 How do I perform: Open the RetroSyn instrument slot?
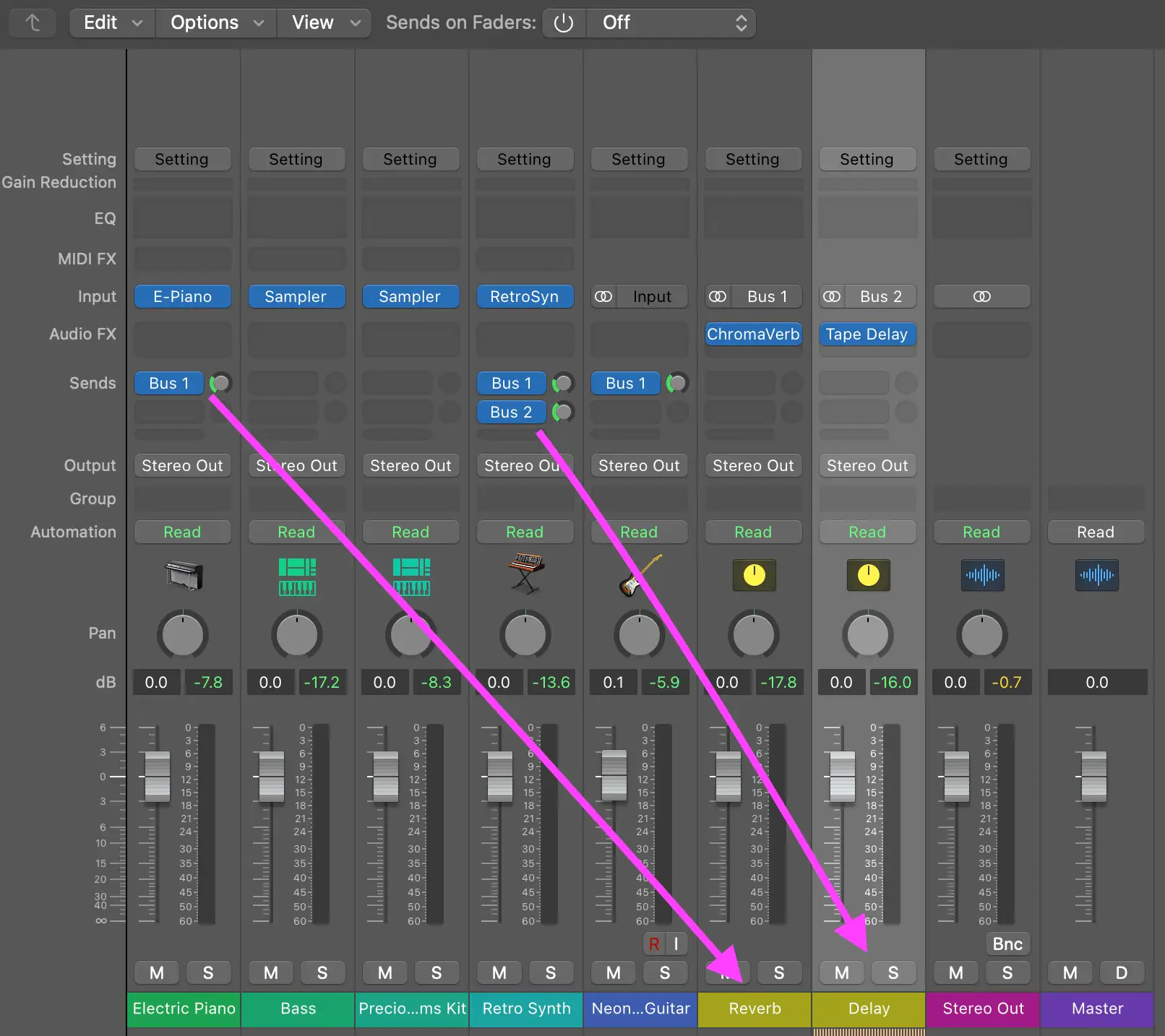(525, 296)
